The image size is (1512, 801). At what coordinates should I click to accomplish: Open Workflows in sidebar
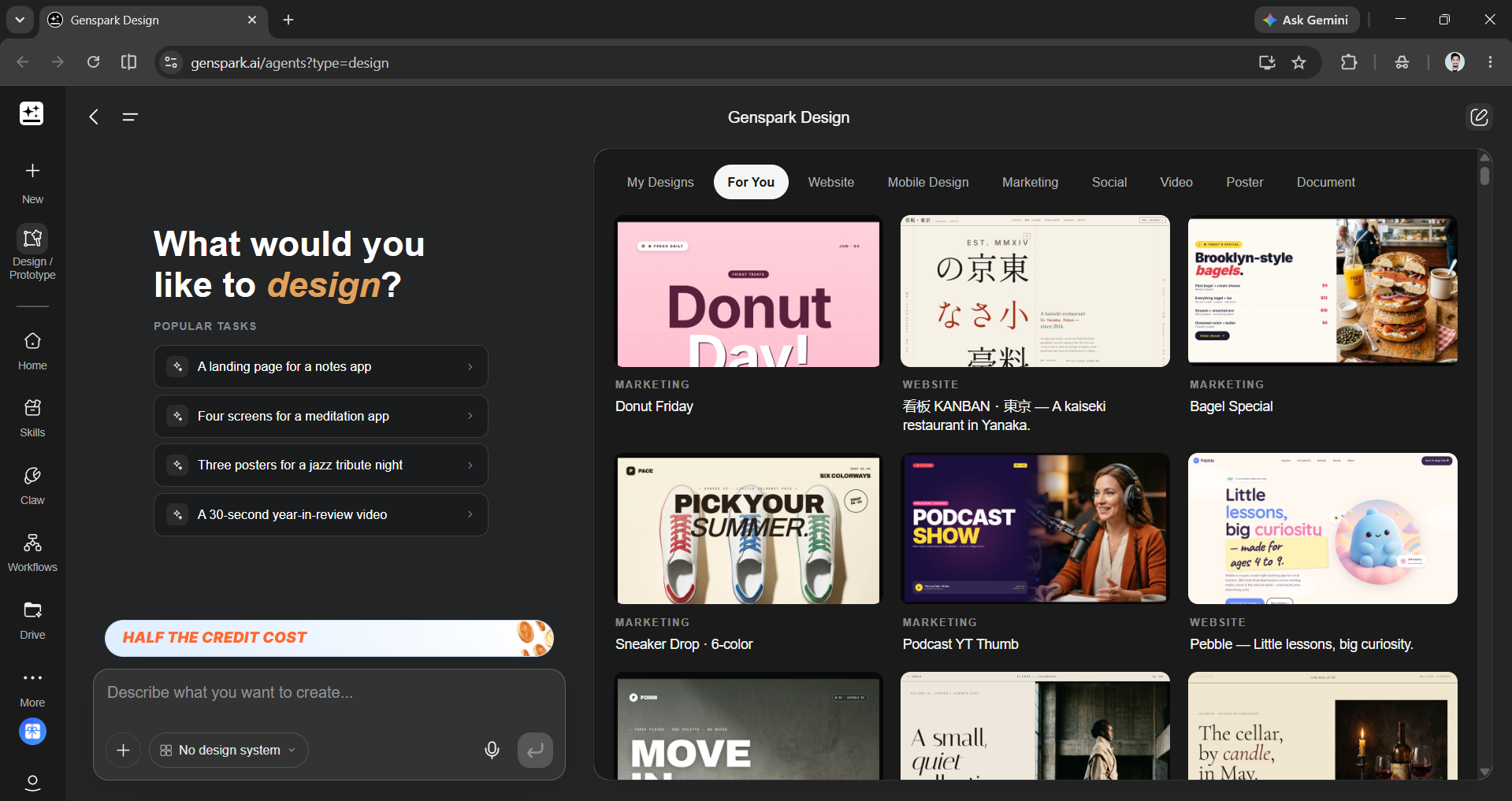[32, 553]
